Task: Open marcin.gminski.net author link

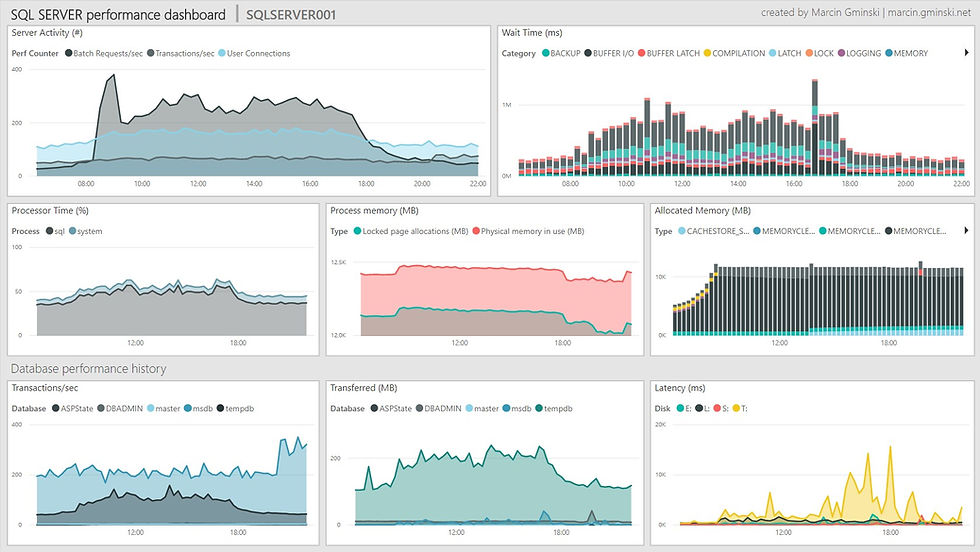Action: [x=929, y=13]
